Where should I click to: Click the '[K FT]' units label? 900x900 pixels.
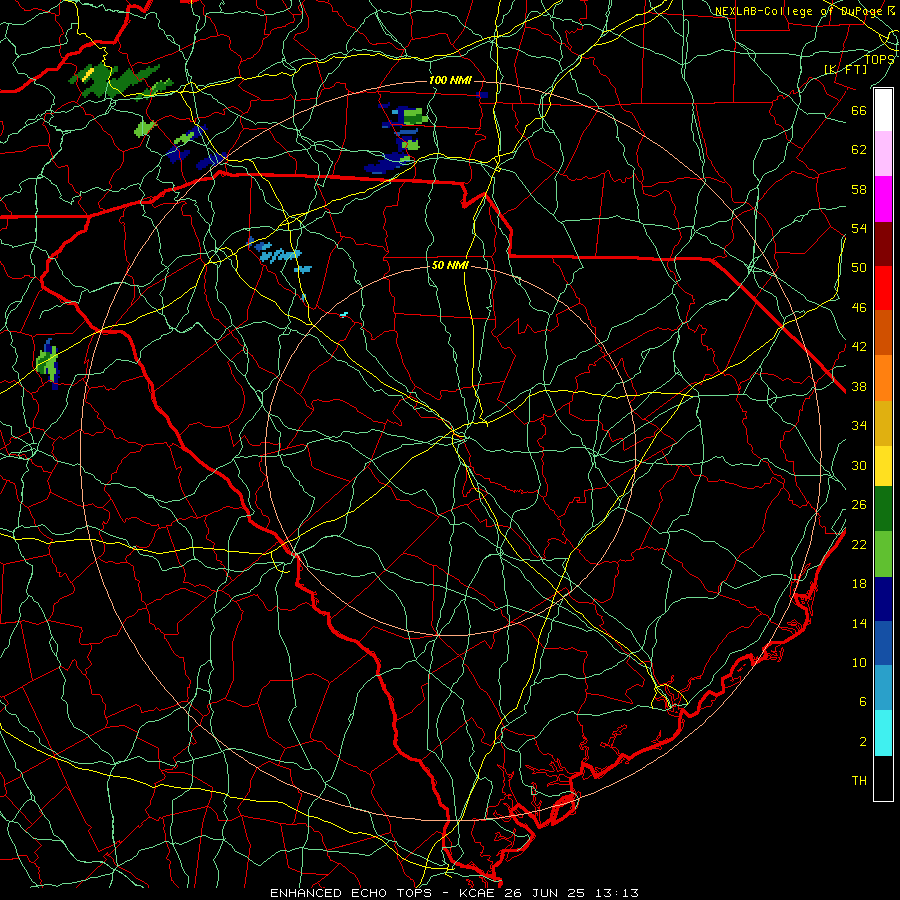tap(845, 69)
